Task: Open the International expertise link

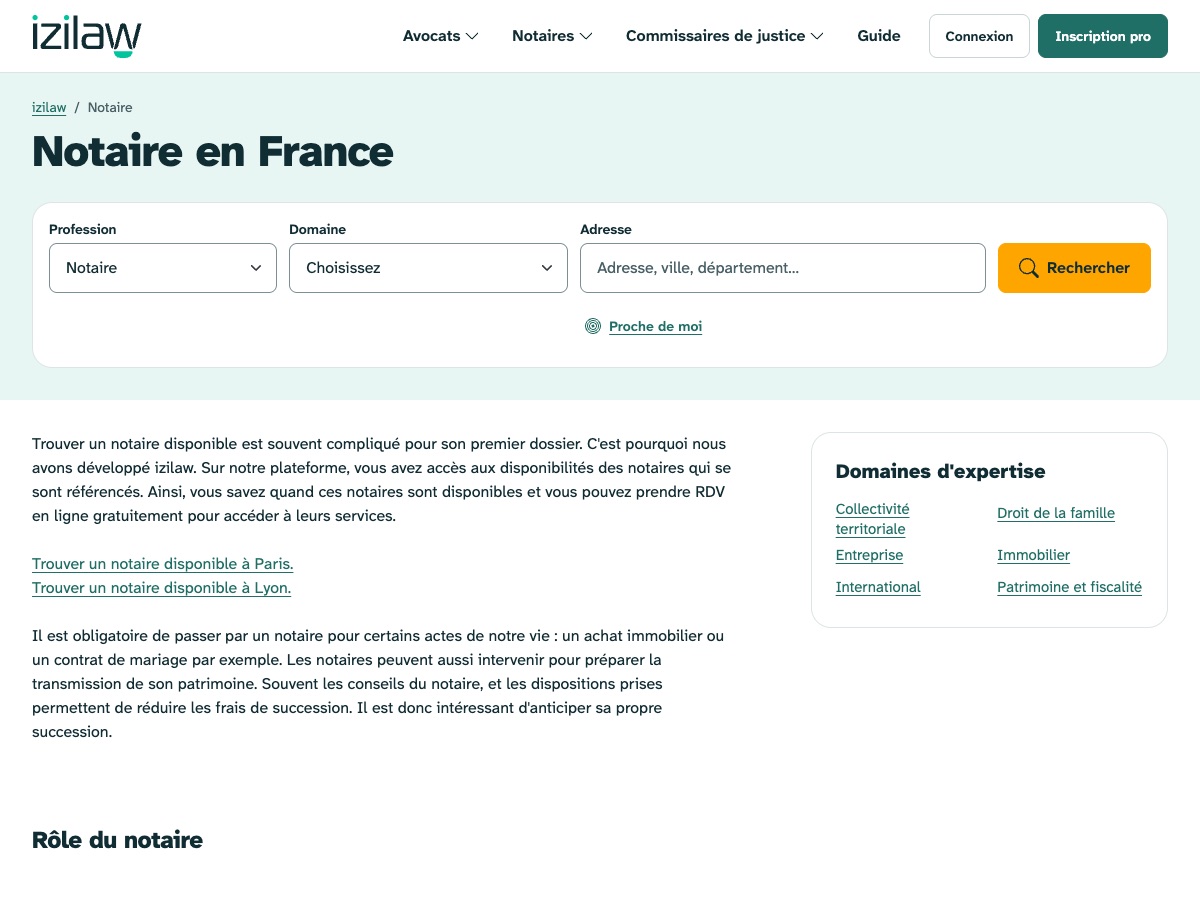Action: pos(878,587)
